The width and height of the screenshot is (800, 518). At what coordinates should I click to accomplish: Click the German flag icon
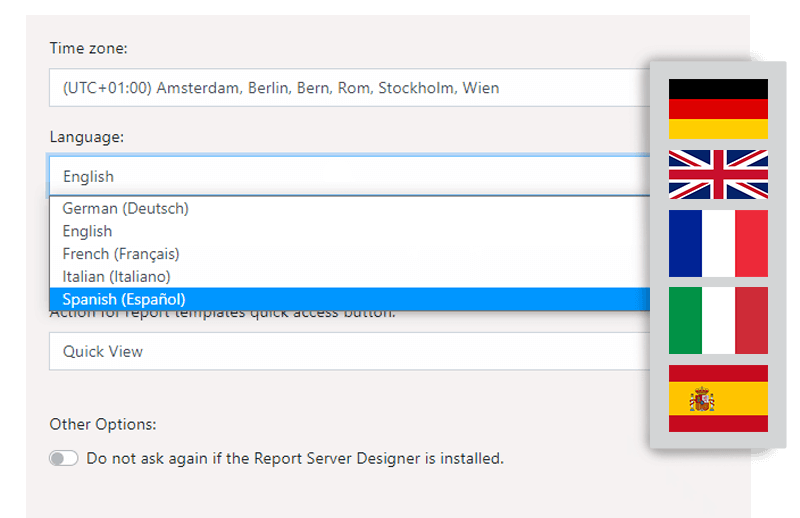pyautogui.click(x=718, y=109)
